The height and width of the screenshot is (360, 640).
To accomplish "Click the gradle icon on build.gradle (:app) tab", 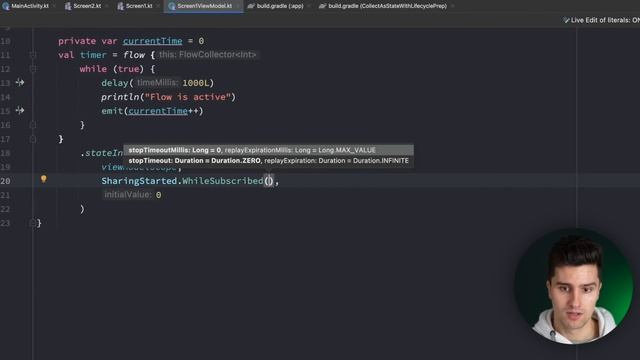I will pos(251,6).
